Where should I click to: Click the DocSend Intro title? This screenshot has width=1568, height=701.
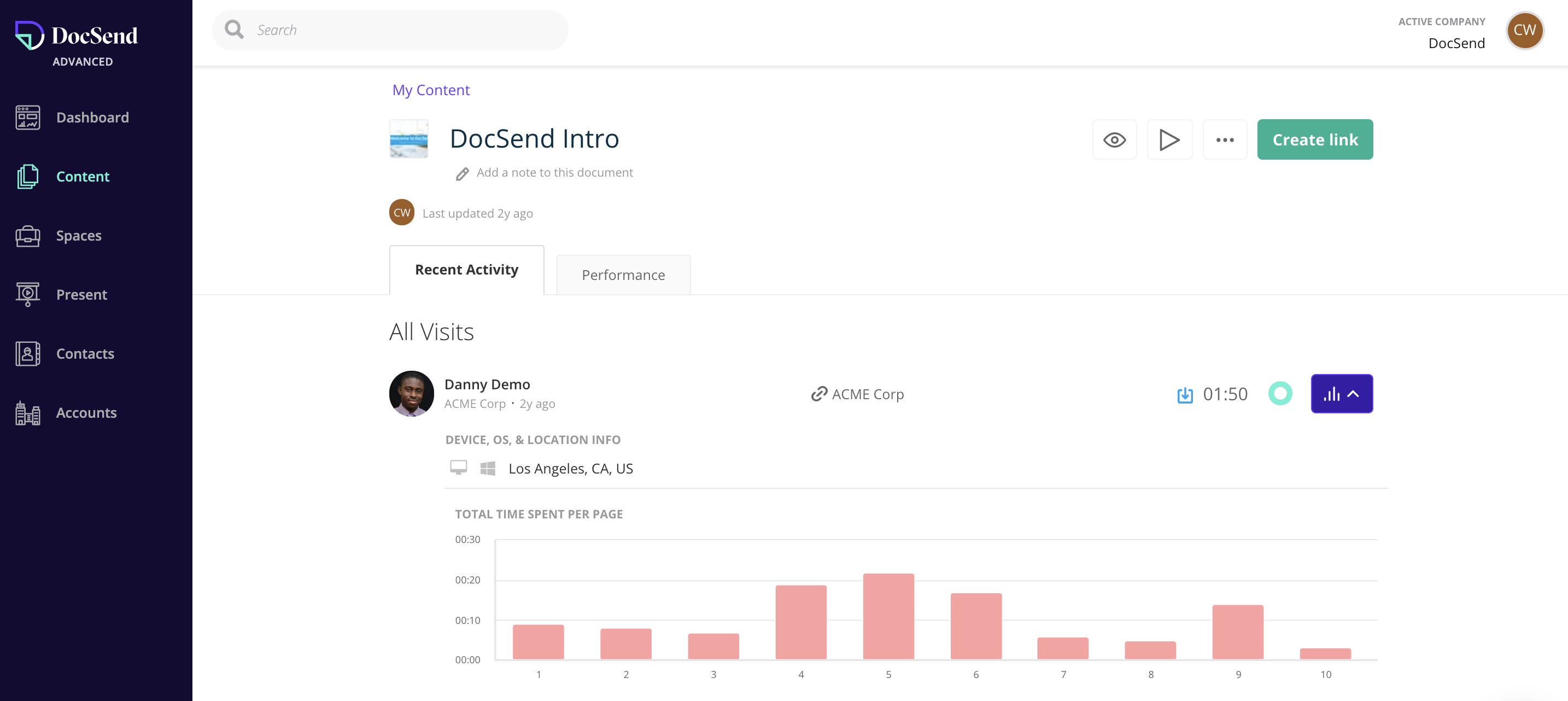coord(535,138)
